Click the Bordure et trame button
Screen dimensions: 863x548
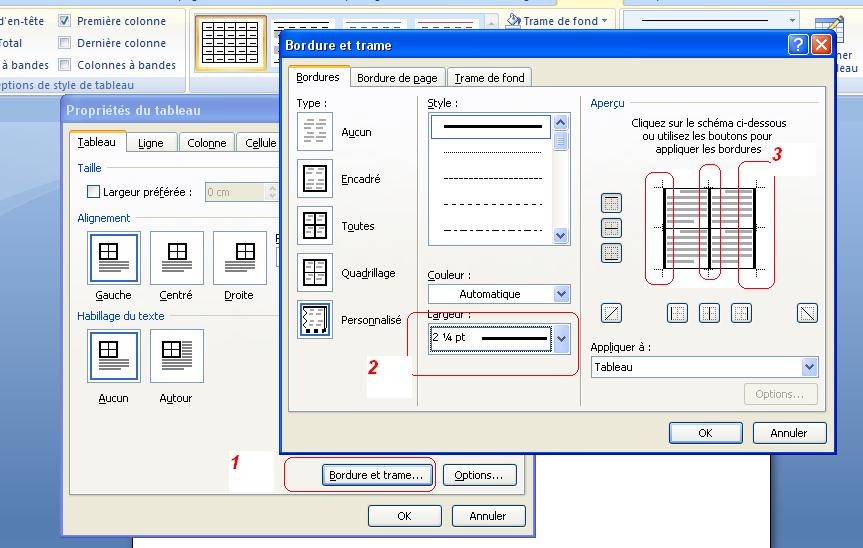point(377,475)
